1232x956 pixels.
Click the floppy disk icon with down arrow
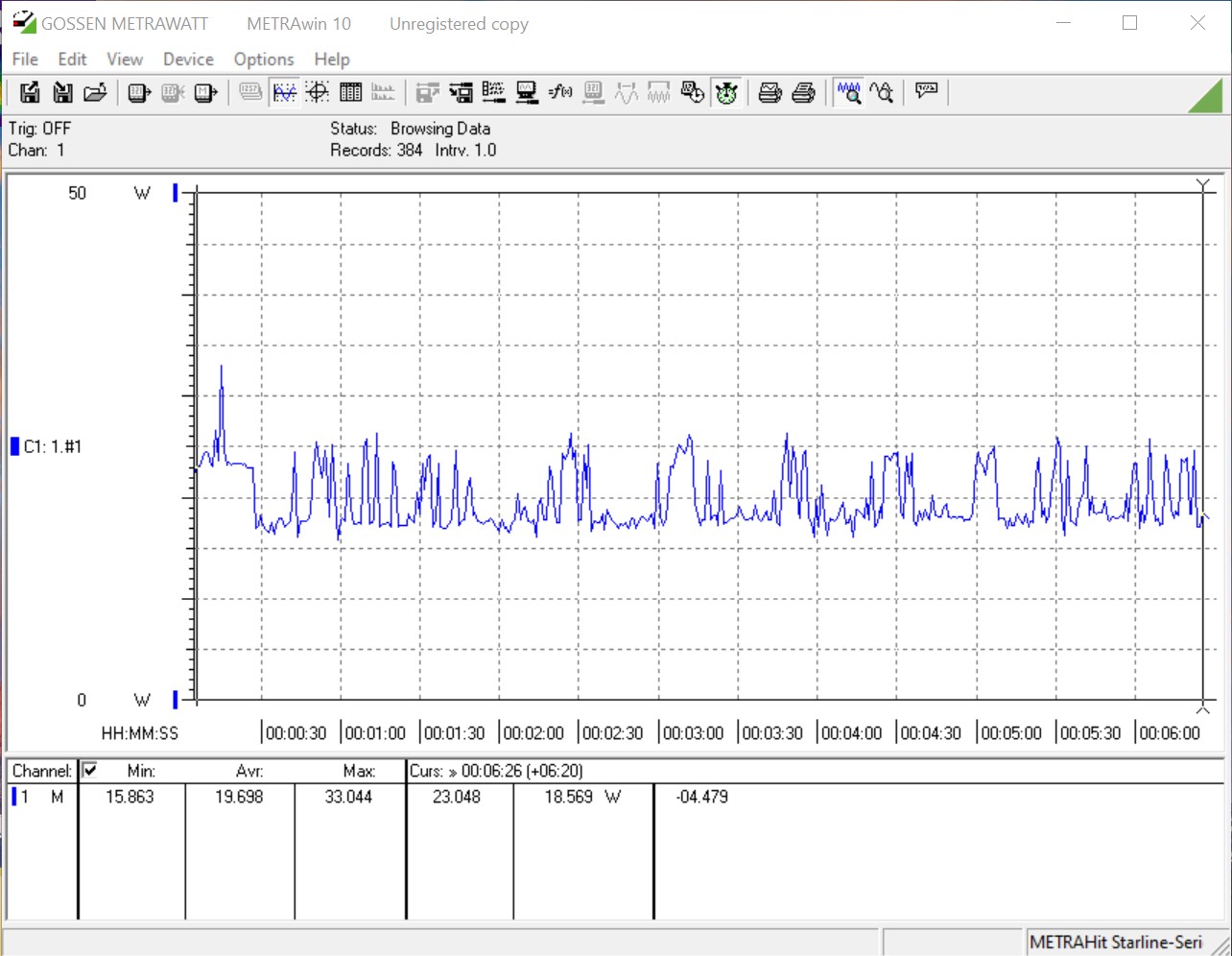62,92
